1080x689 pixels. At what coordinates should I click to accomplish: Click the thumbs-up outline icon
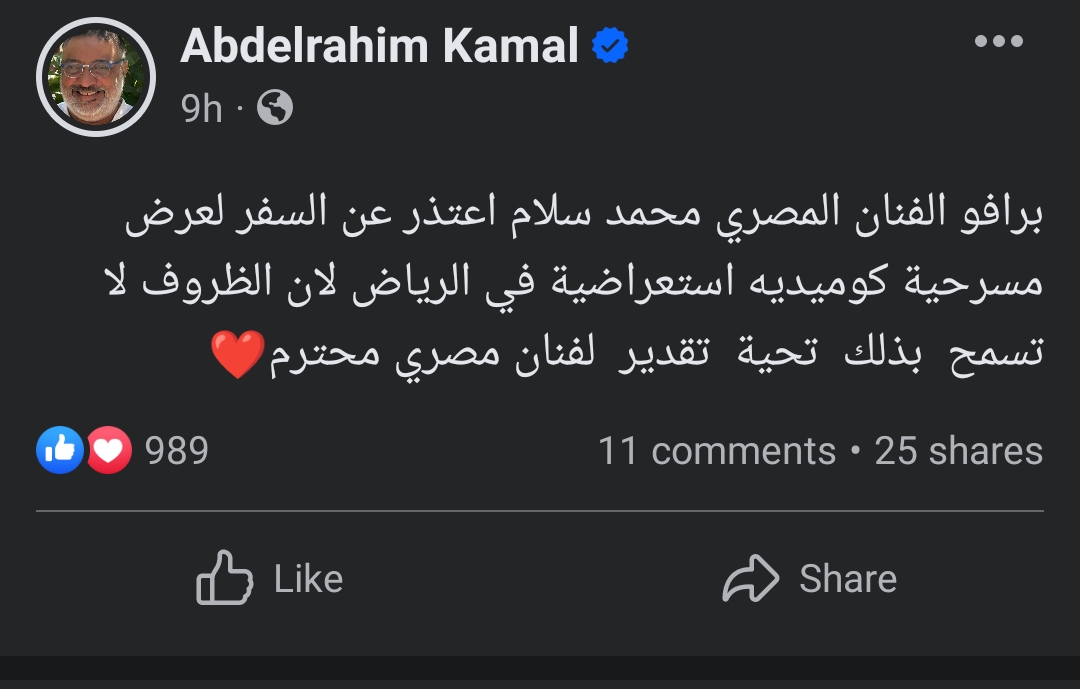[x=223, y=578]
